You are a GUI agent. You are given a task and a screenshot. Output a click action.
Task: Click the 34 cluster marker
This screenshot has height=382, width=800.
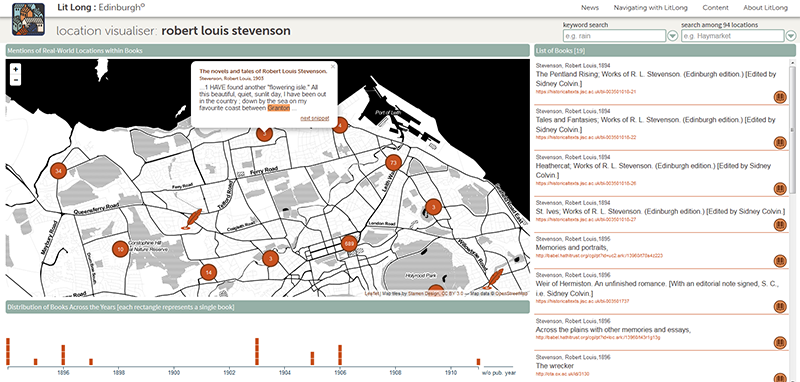[x=59, y=171]
